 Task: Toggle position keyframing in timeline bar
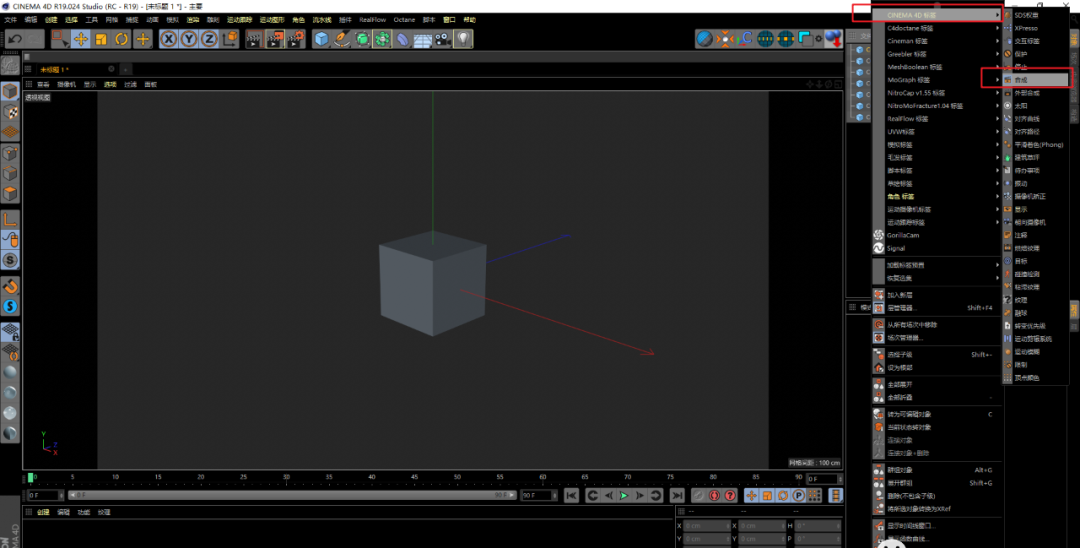(x=751, y=495)
